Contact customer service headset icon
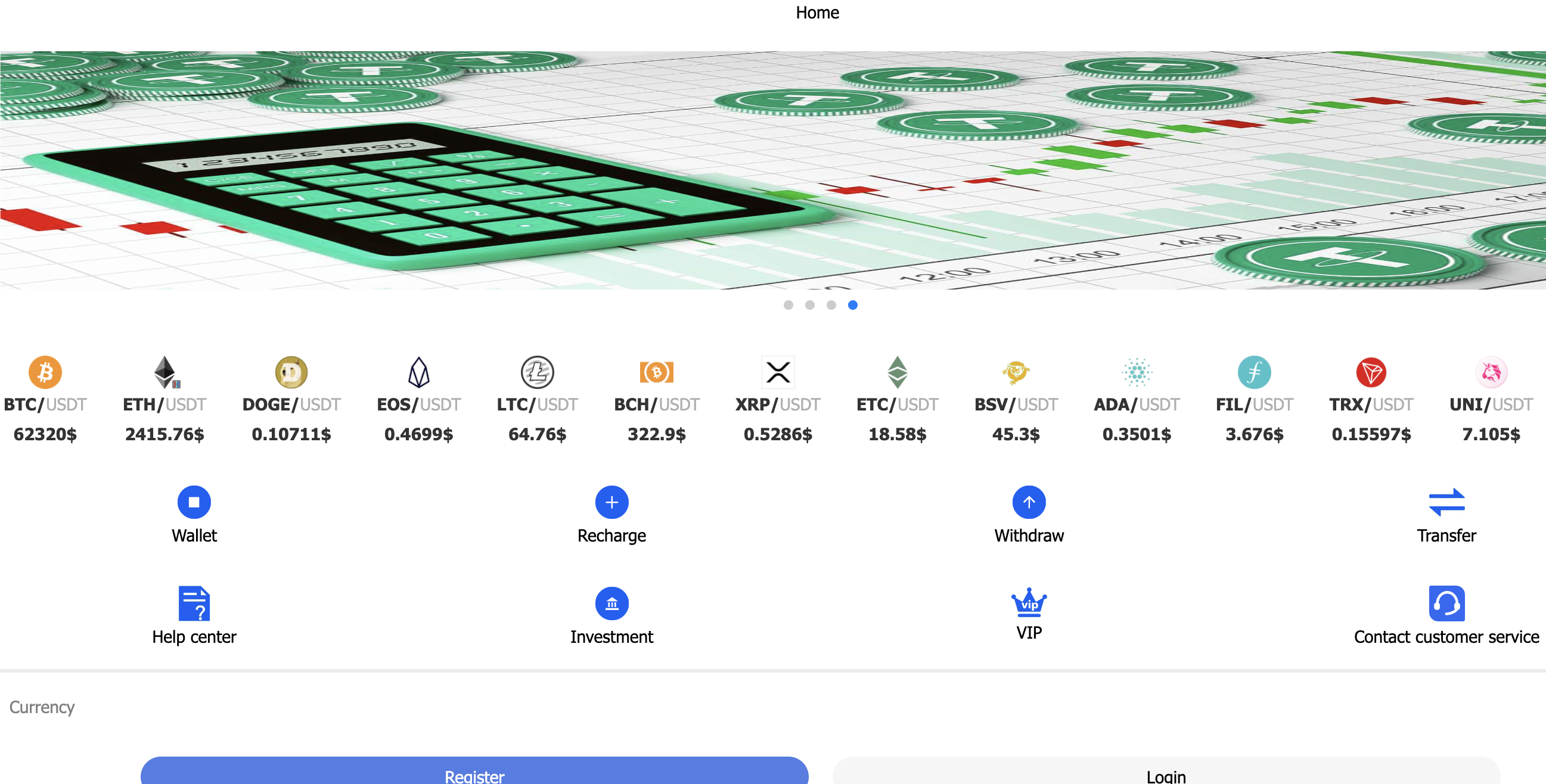This screenshot has width=1546, height=784. coord(1446,603)
